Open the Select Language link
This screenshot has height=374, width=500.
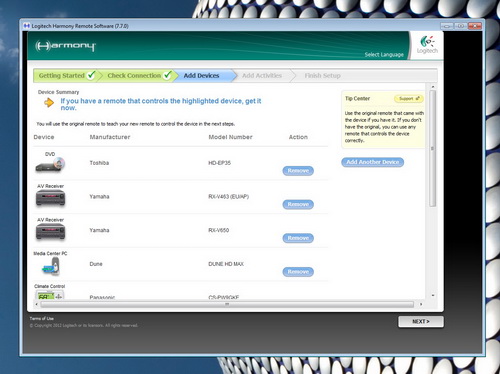384,55
